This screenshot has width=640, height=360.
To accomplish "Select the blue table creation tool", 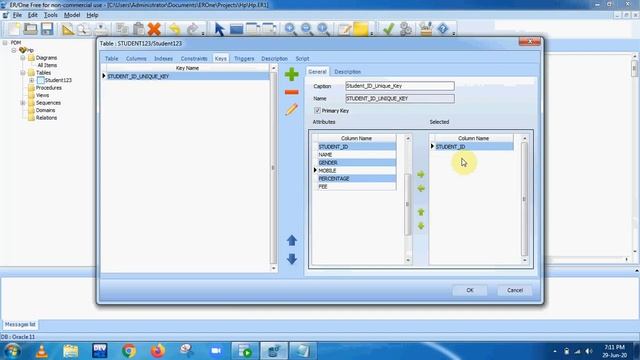I will click(x=236, y=29).
